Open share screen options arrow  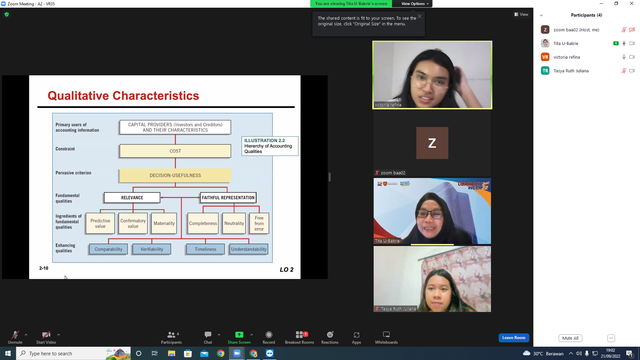click(x=251, y=335)
